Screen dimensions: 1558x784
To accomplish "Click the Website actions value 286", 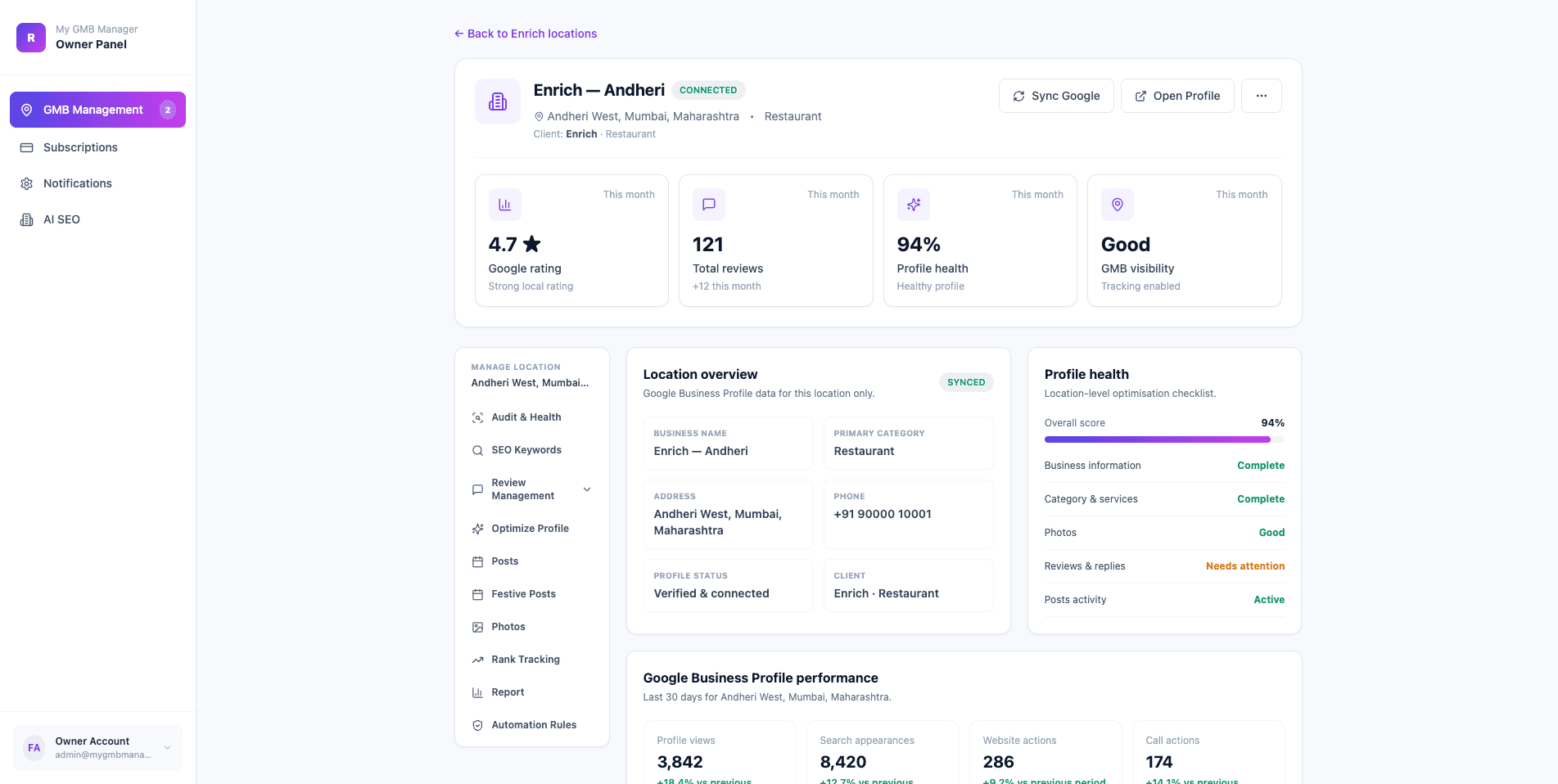I will click(998, 762).
